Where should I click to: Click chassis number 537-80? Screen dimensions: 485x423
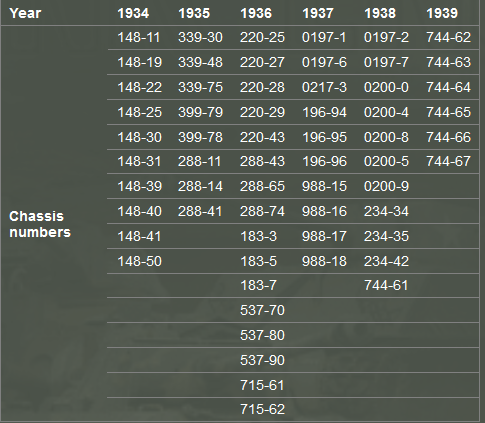click(262, 335)
